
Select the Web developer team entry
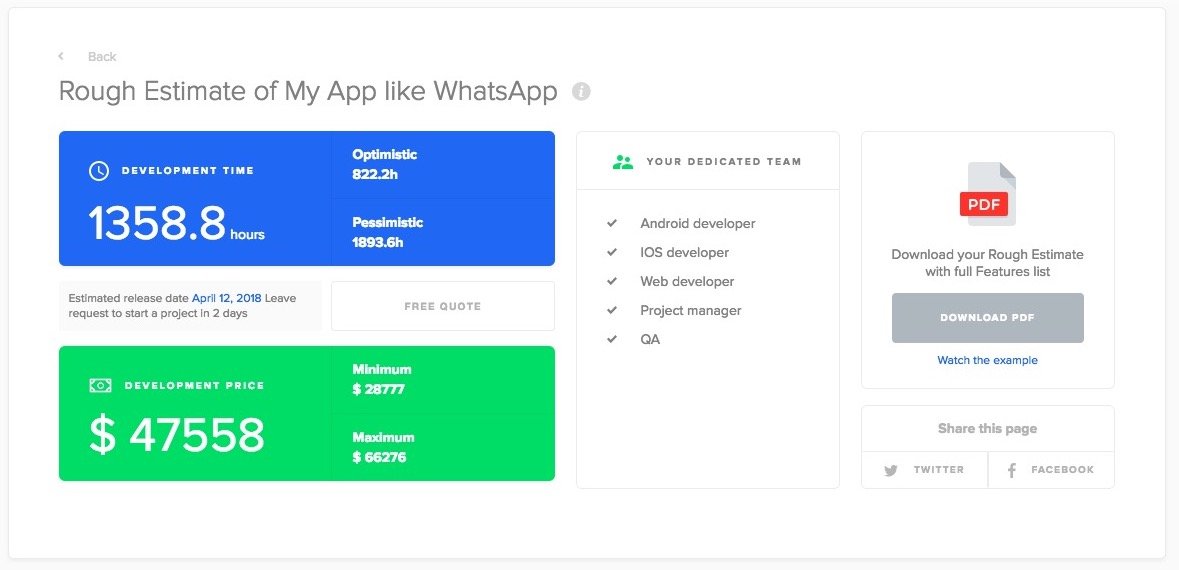(x=687, y=282)
